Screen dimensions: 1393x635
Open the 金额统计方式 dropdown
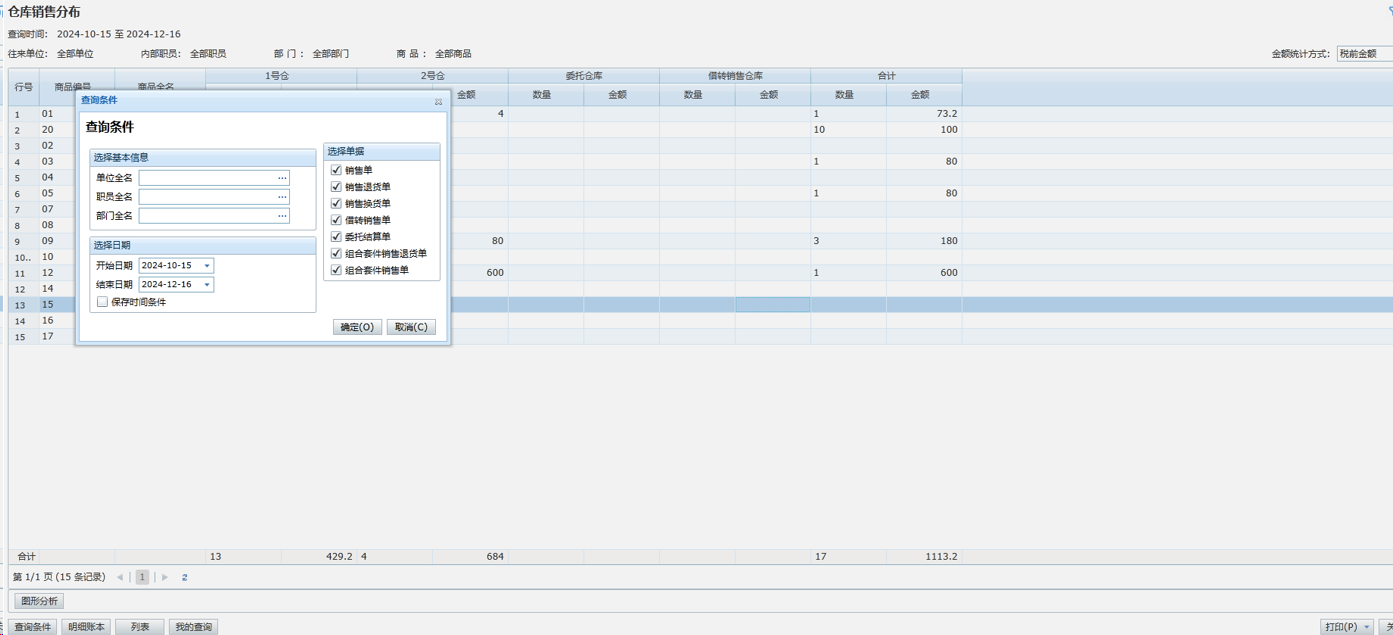point(1364,54)
